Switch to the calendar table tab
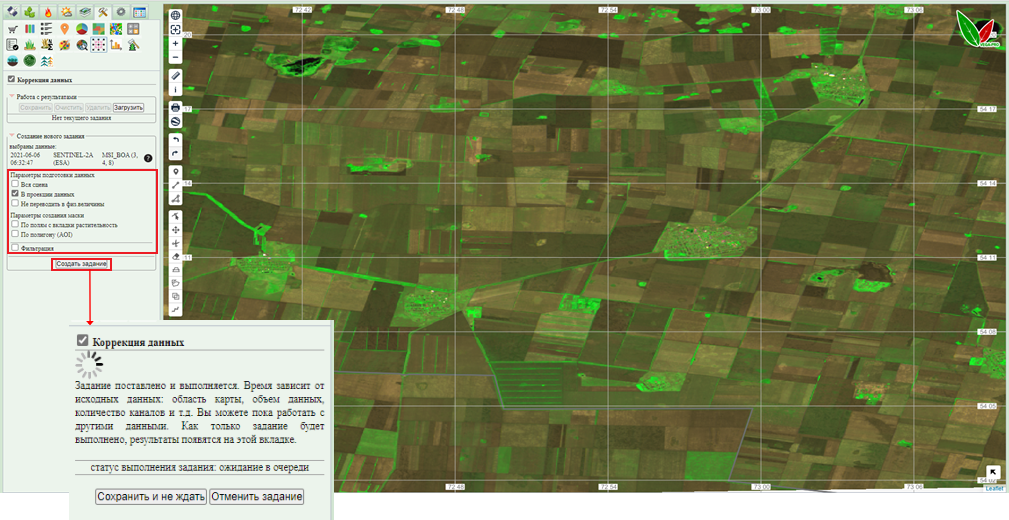 click(139, 12)
